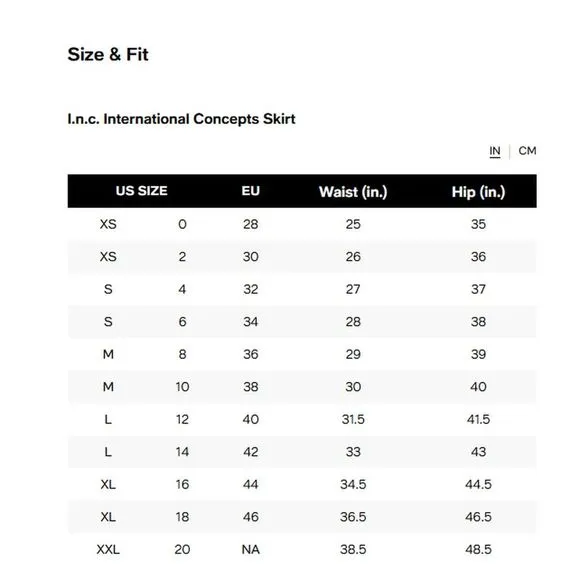
Task: Select the XS size 0 row
Action: click(x=302, y=224)
